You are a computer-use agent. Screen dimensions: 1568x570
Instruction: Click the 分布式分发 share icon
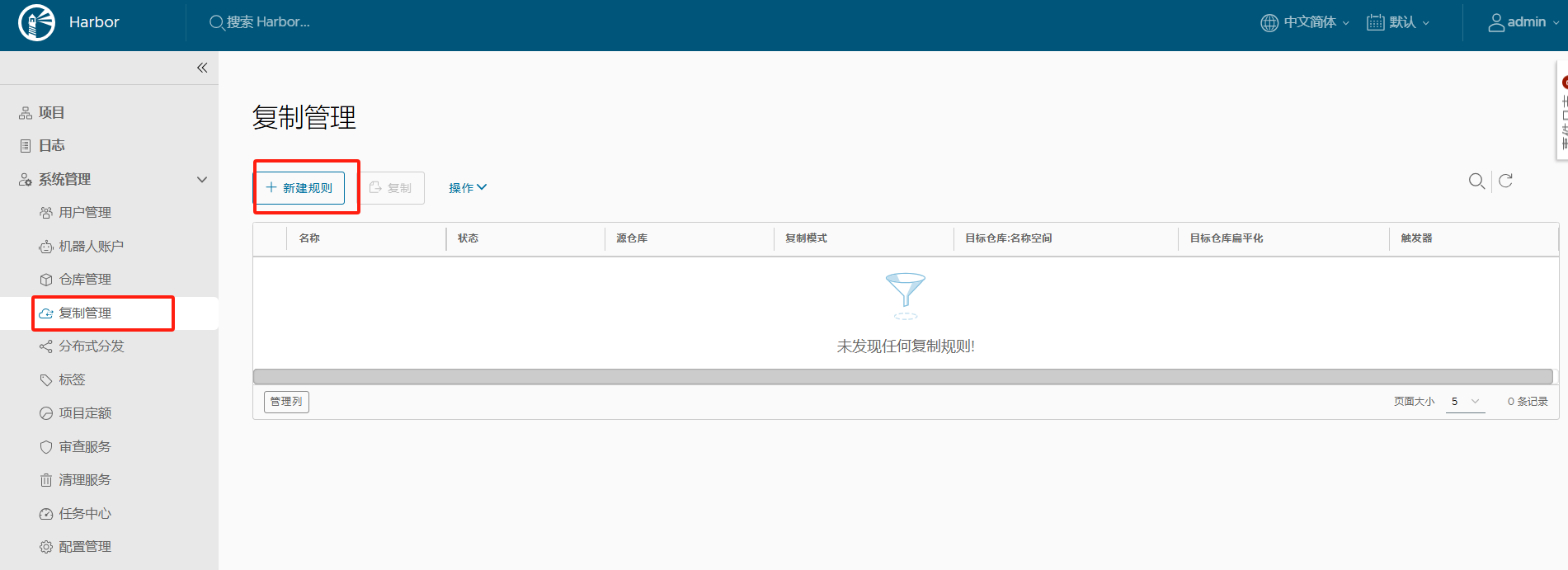coord(46,346)
